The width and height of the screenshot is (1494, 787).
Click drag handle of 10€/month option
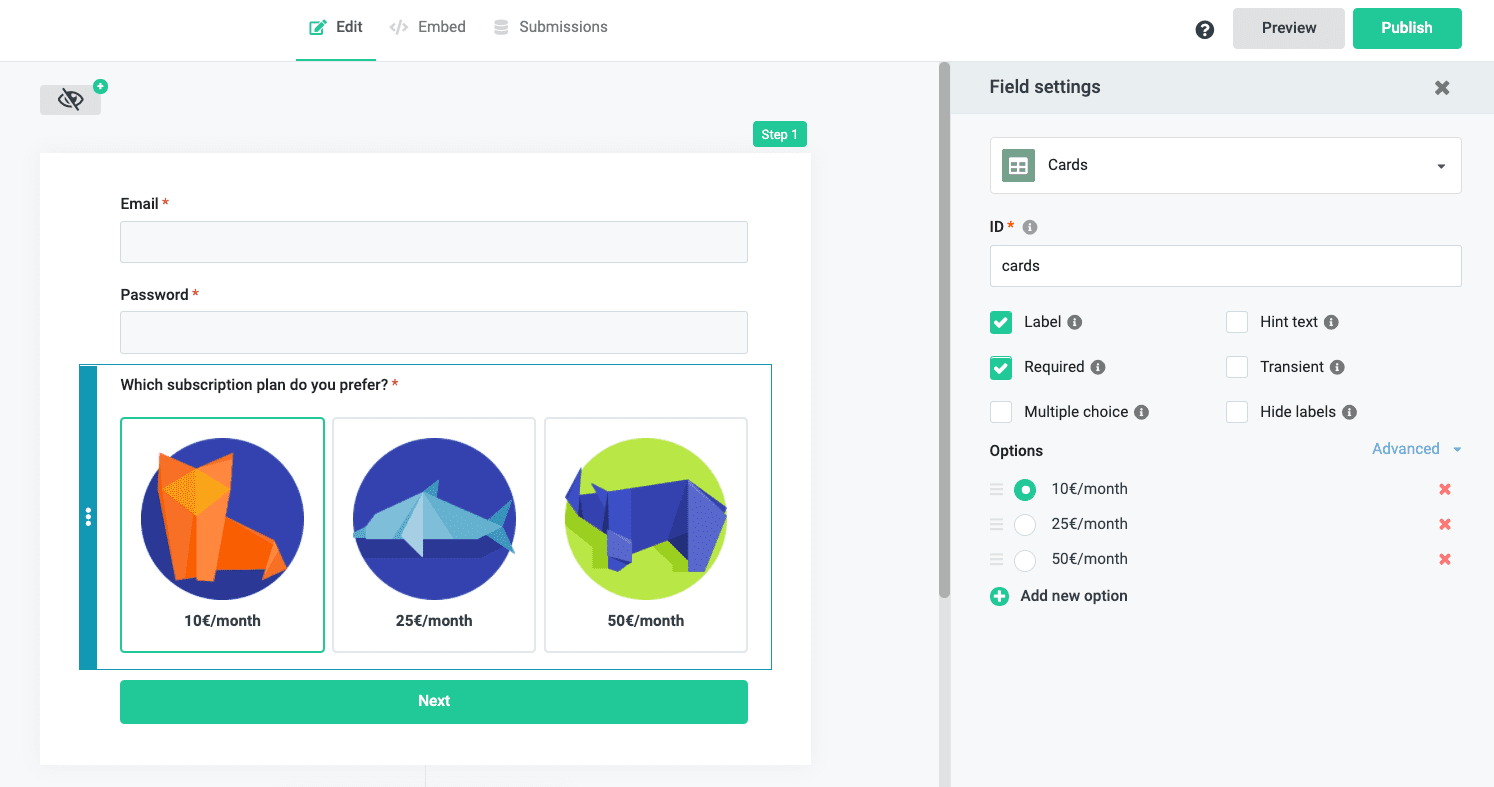[996, 489]
